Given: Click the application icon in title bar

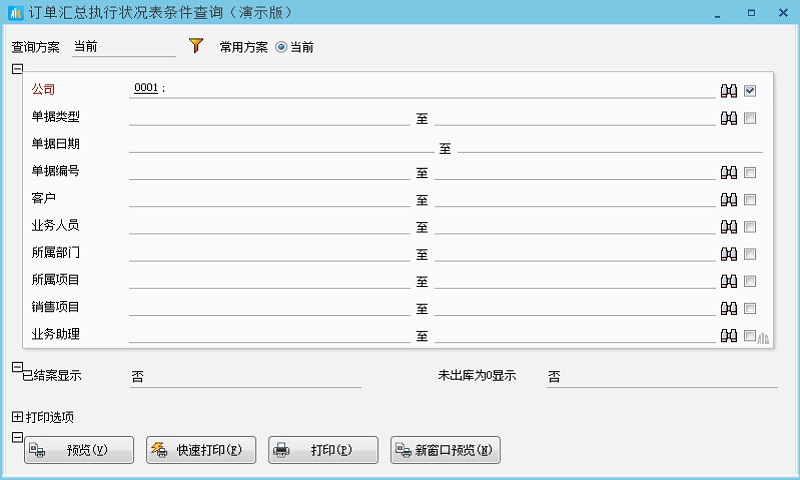Looking at the screenshot, I should 16,13.
